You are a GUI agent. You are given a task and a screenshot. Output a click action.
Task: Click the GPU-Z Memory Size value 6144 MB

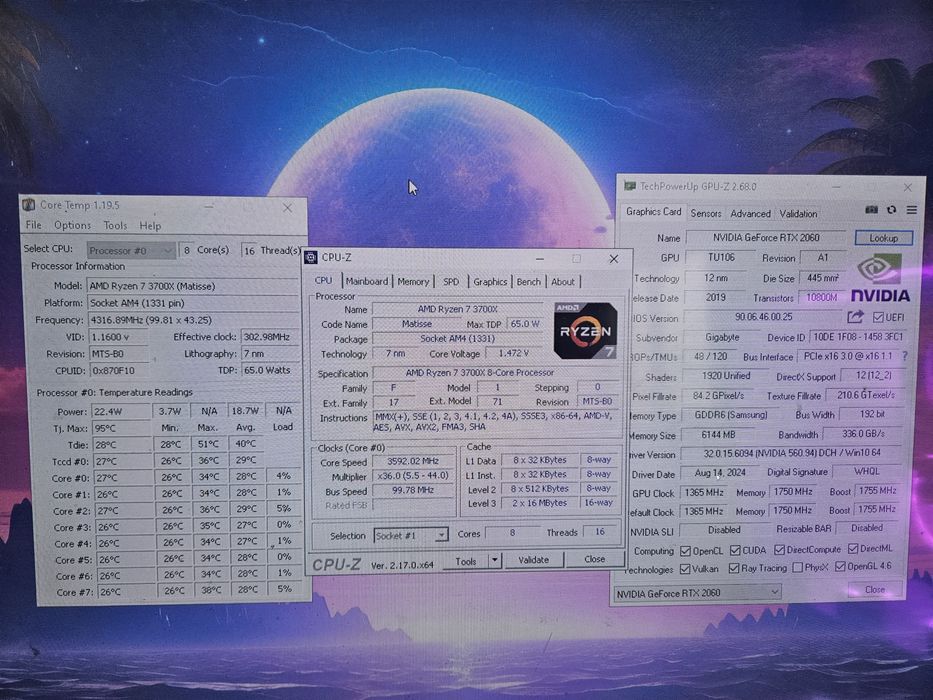(x=718, y=435)
